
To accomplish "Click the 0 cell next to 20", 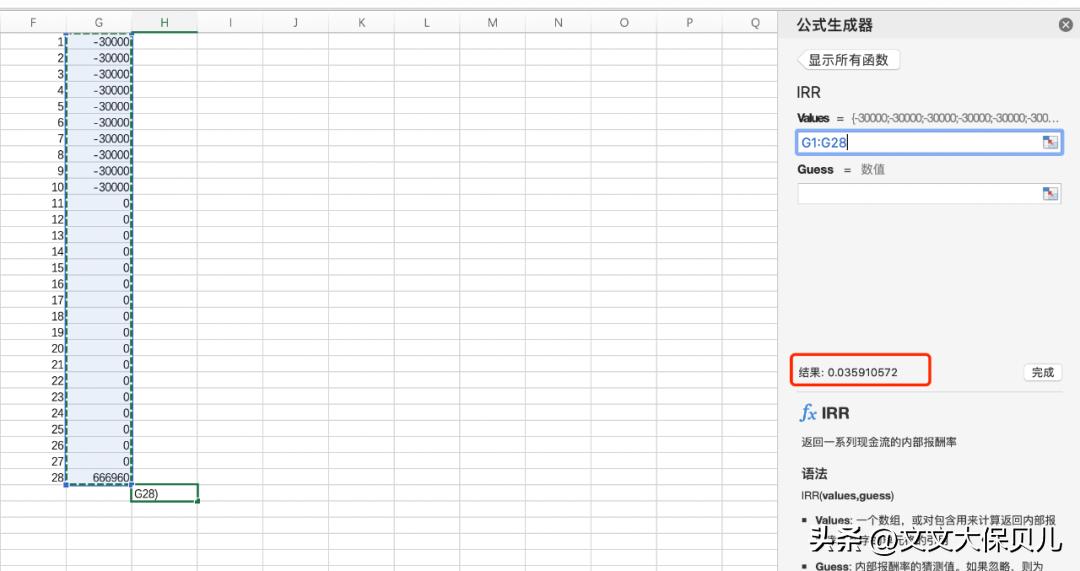I will click(x=98, y=349).
